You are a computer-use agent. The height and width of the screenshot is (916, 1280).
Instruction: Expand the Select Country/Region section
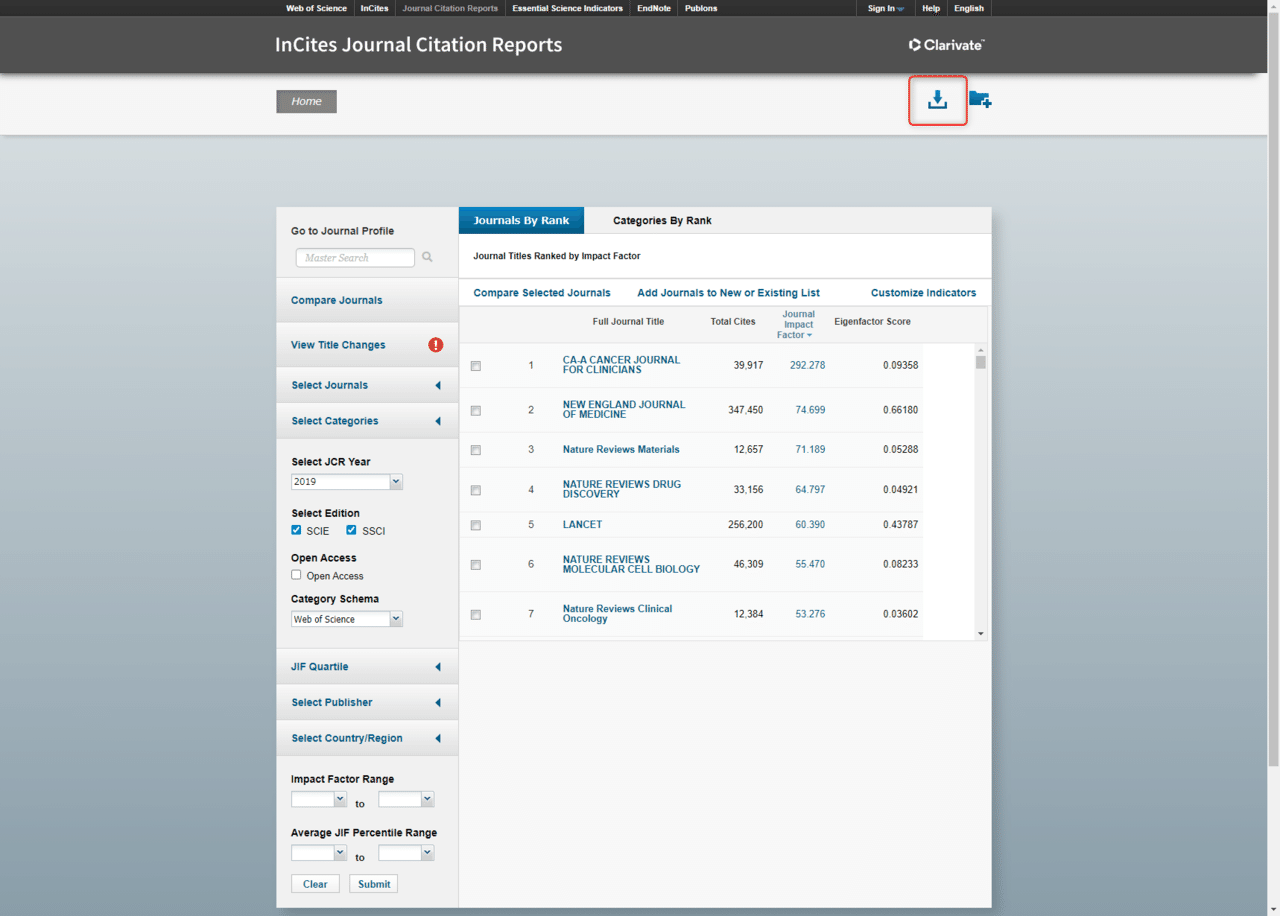[367, 738]
